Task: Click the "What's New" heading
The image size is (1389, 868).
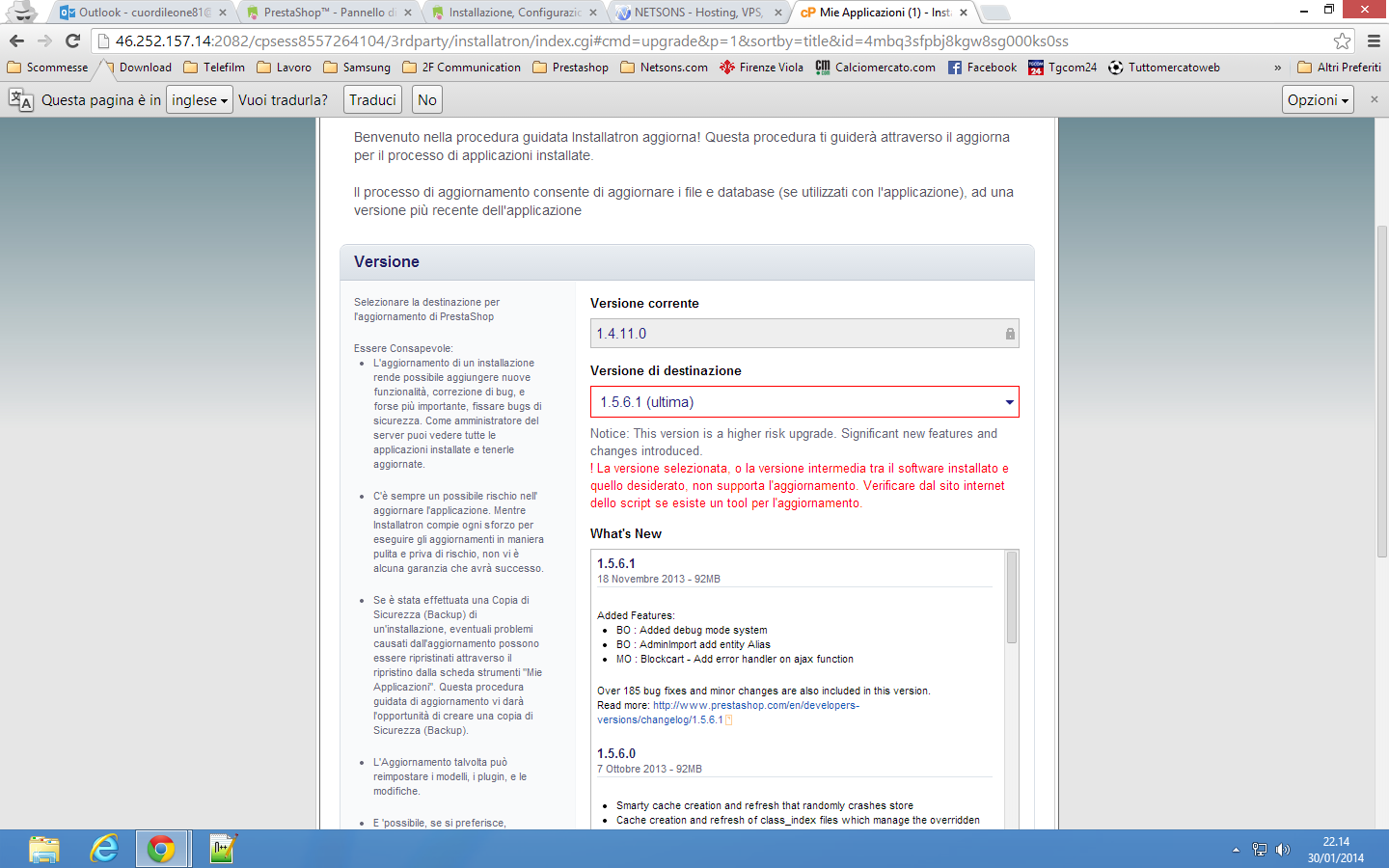Action: (x=626, y=533)
